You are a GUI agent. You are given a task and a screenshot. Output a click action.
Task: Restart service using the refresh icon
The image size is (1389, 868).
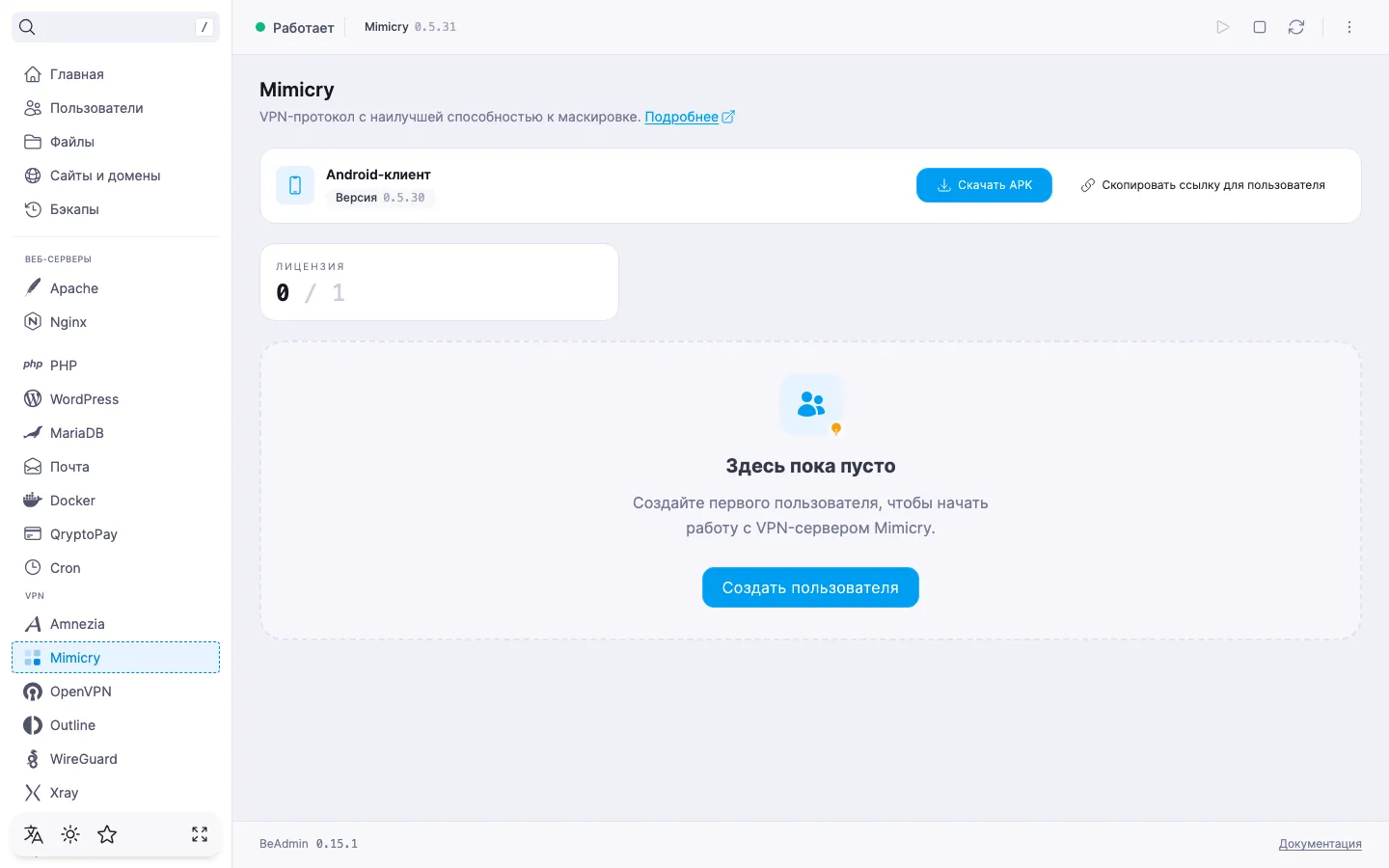pos(1296,27)
